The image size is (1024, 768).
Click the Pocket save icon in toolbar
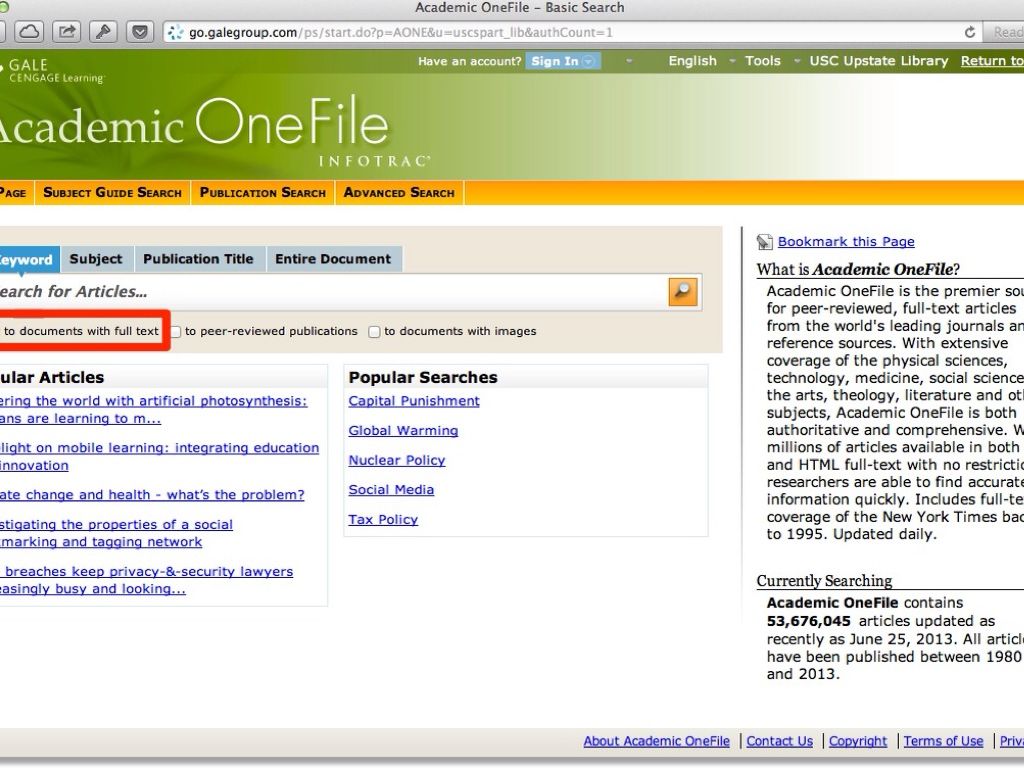[140, 32]
